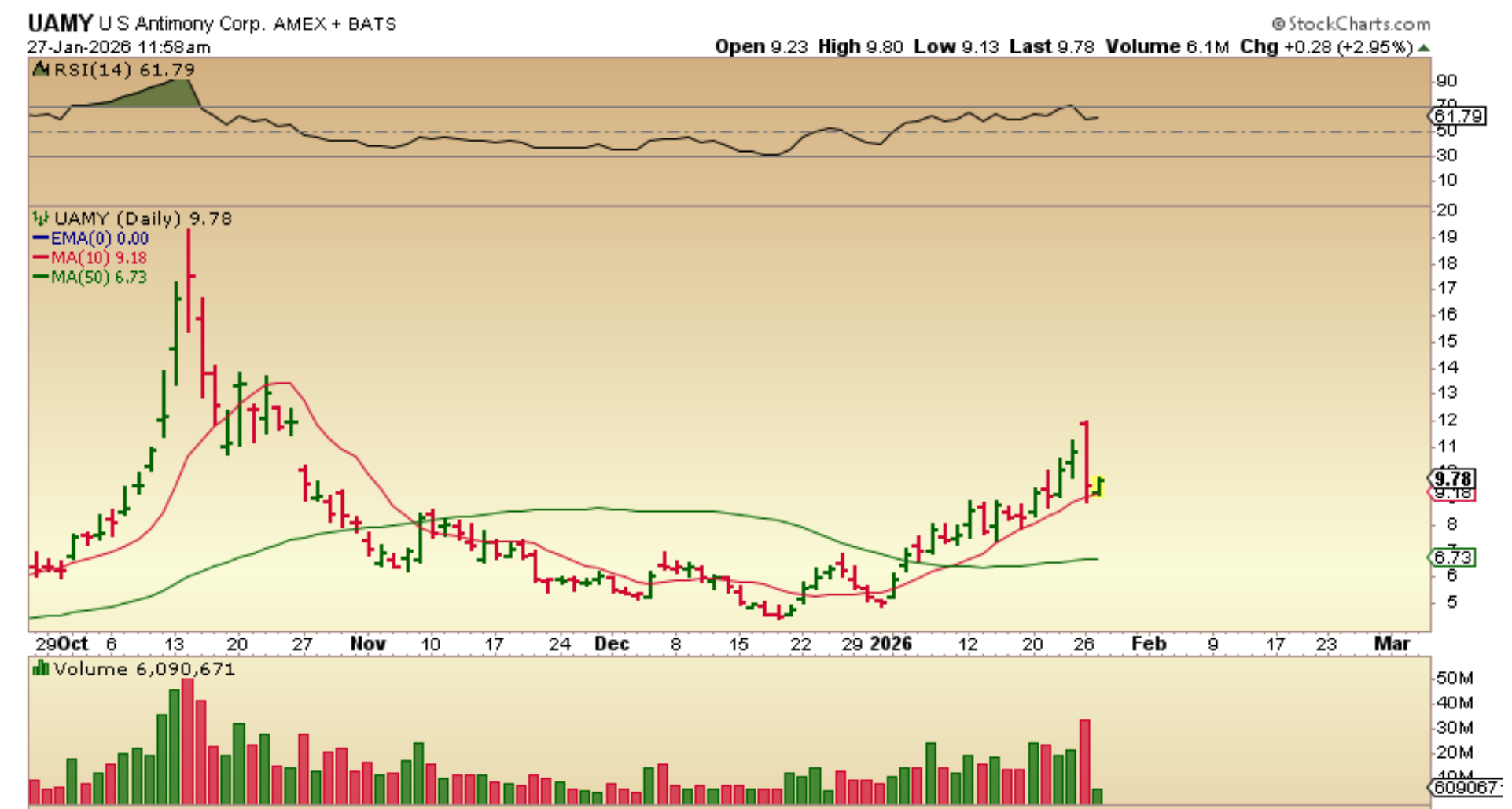
Task: Select the red MA(10) legend line
Action: [x=41, y=258]
